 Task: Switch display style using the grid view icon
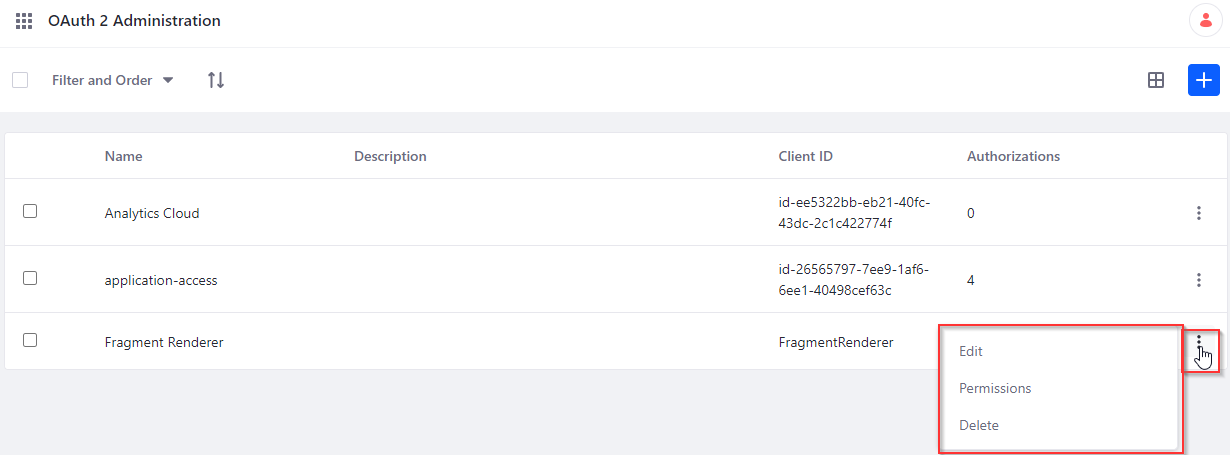pyautogui.click(x=1155, y=80)
